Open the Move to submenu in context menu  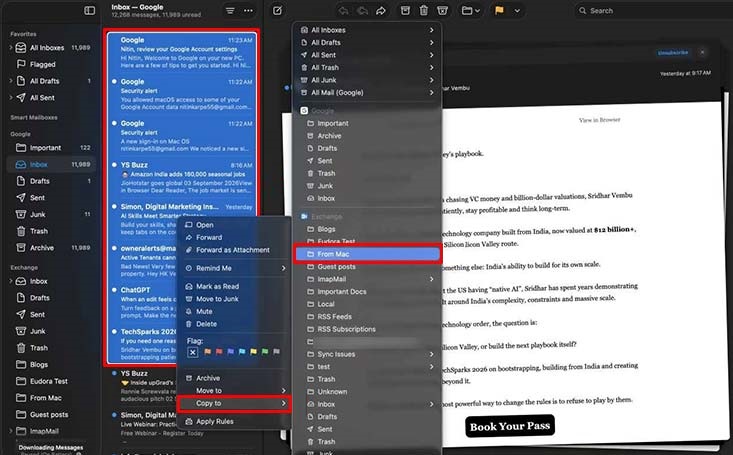pyautogui.click(x=235, y=390)
